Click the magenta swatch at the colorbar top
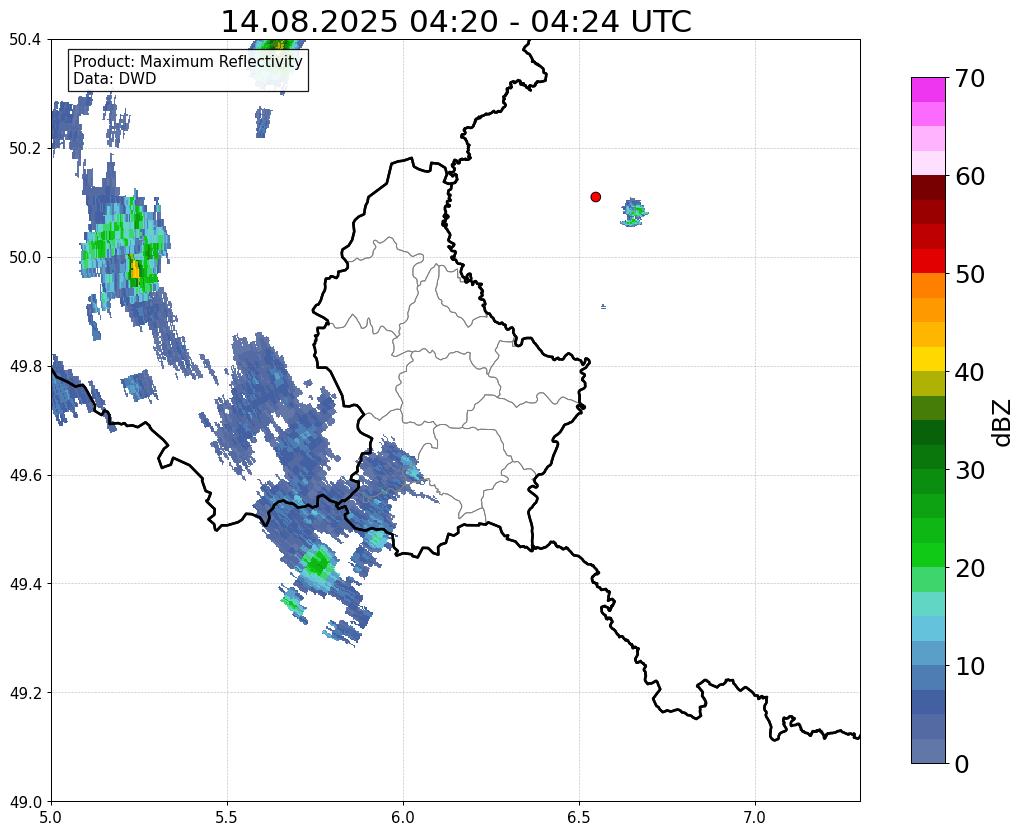Screen dimensions: 1023x834 (928, 90)
